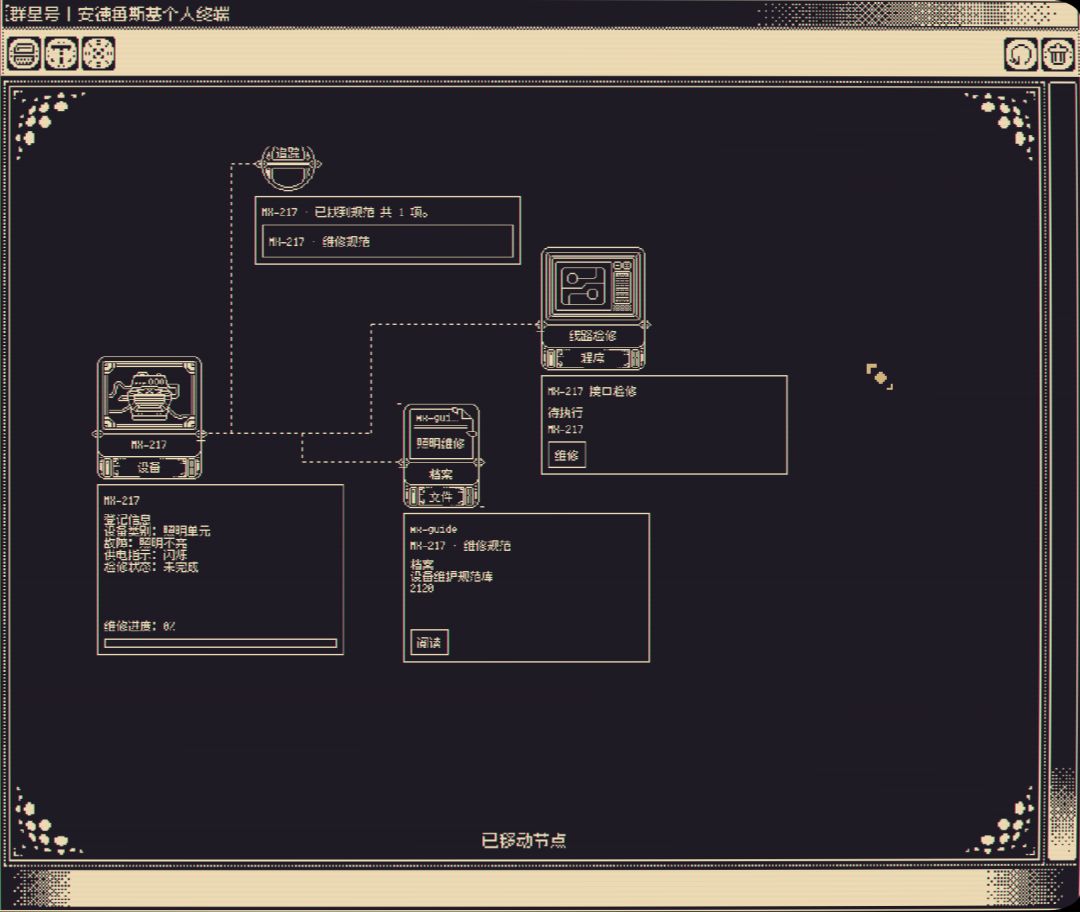Select the mx-gui 照明维修 file node

[441, 432]
